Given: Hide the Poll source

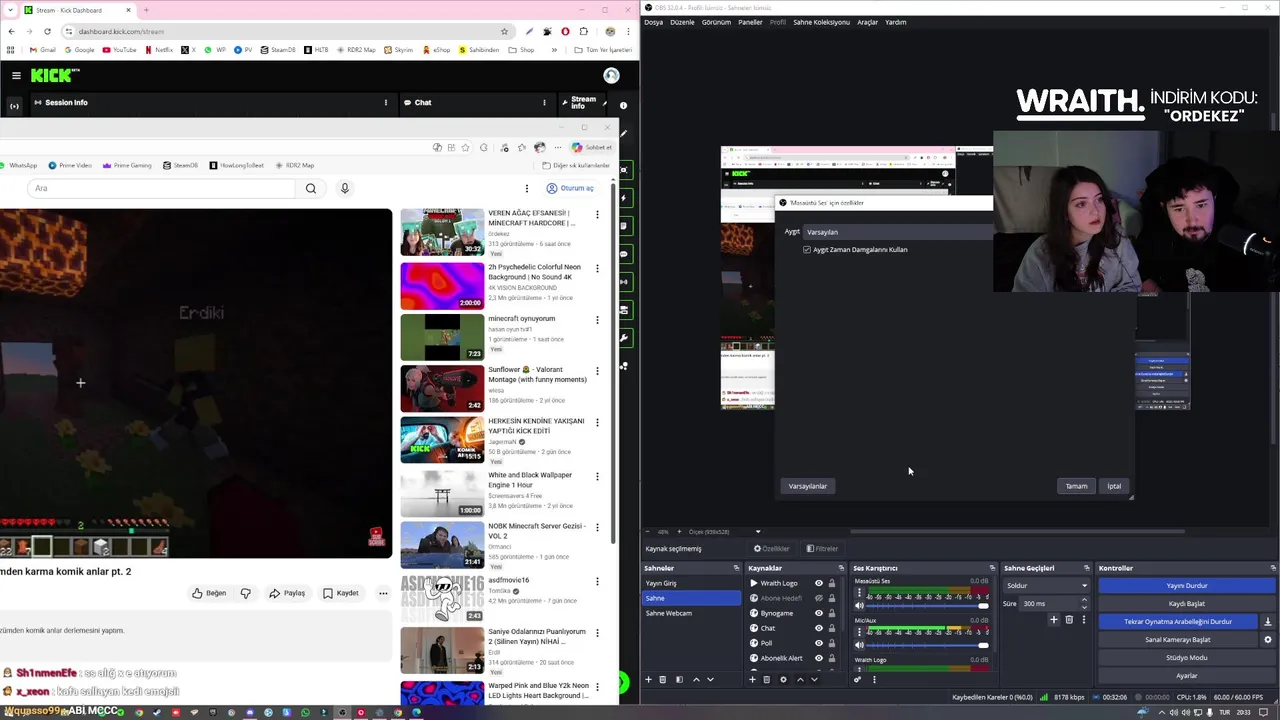Looking at the screenshot, I should point(818,643).
